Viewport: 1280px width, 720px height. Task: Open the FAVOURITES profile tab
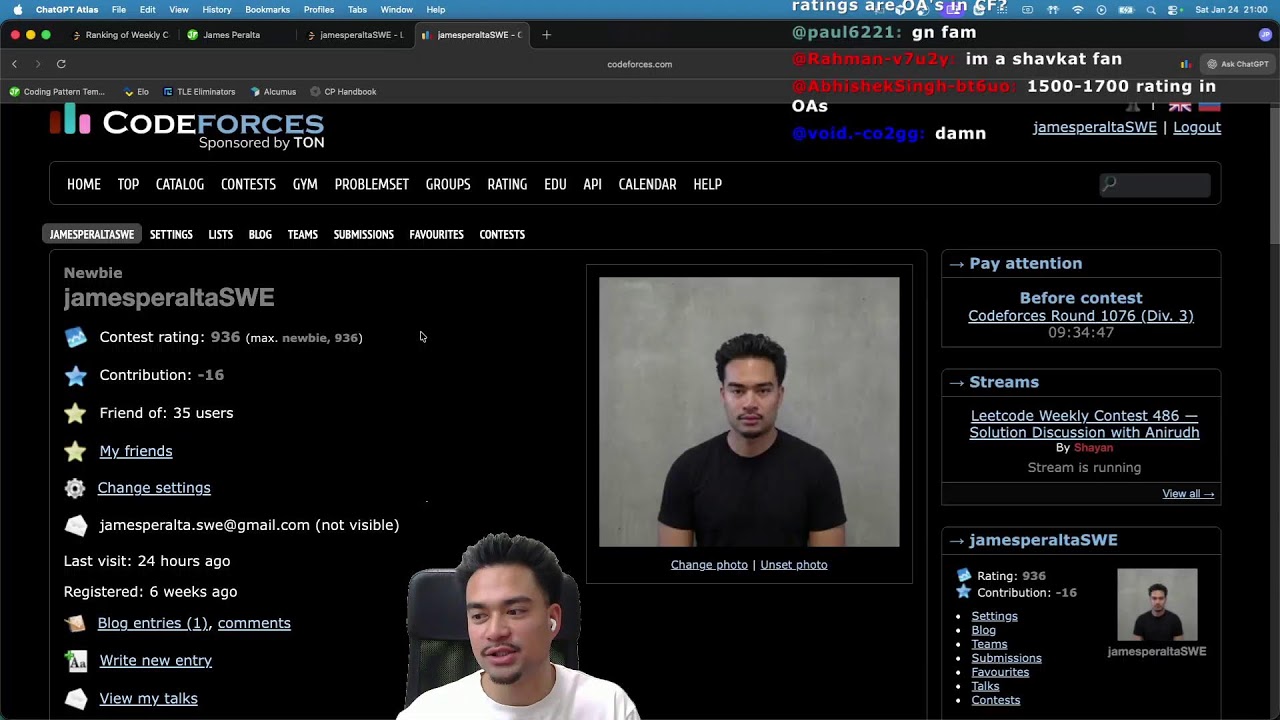point(436,235)
